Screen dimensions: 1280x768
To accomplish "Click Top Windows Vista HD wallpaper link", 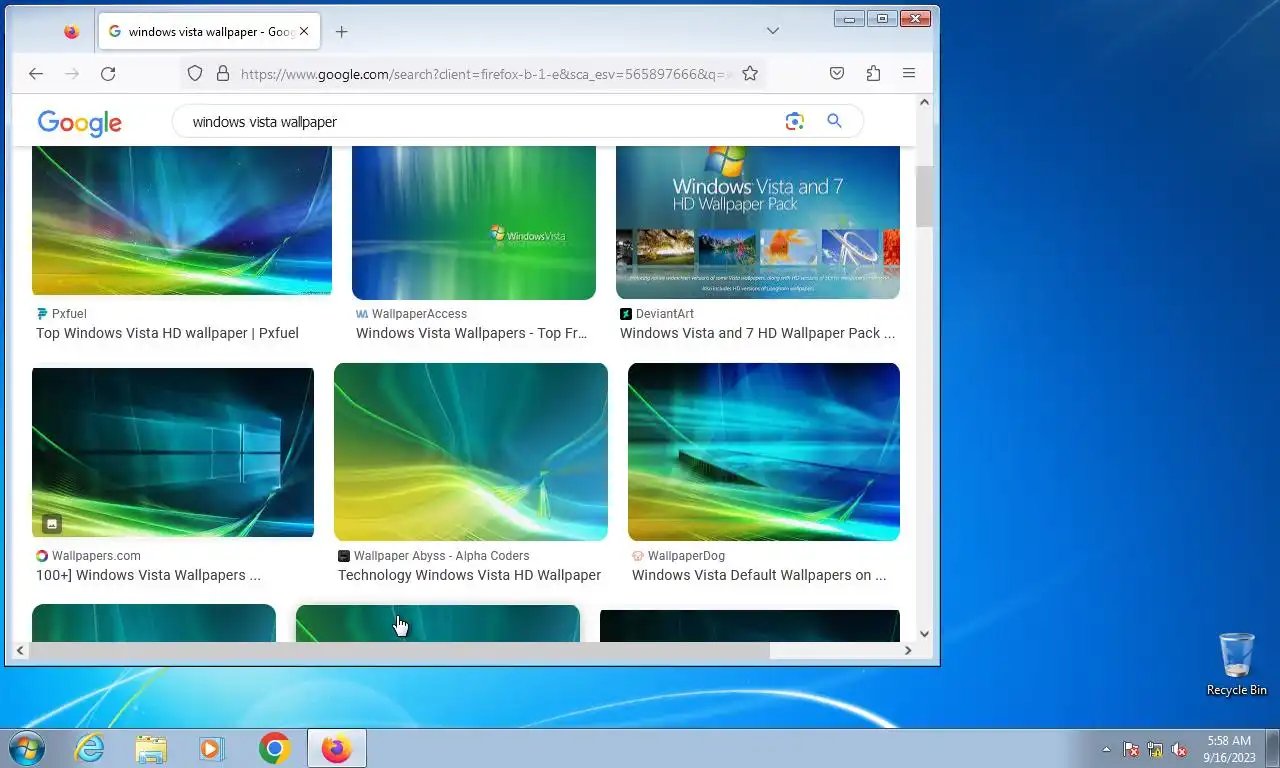I will click(167, 333).
